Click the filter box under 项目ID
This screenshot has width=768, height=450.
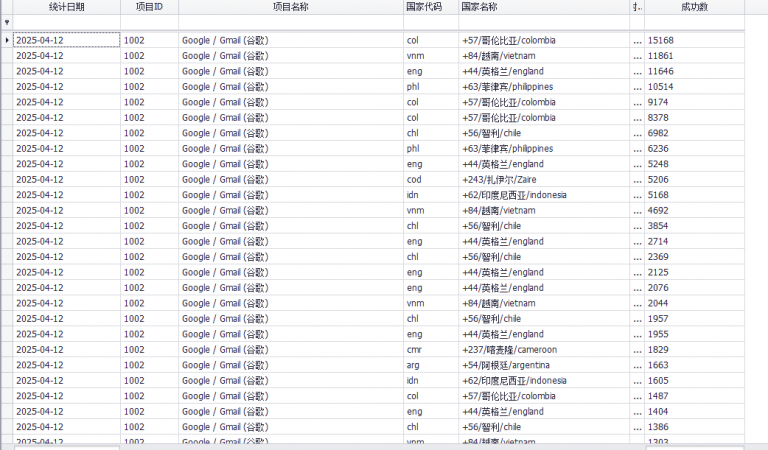point(149,22)
